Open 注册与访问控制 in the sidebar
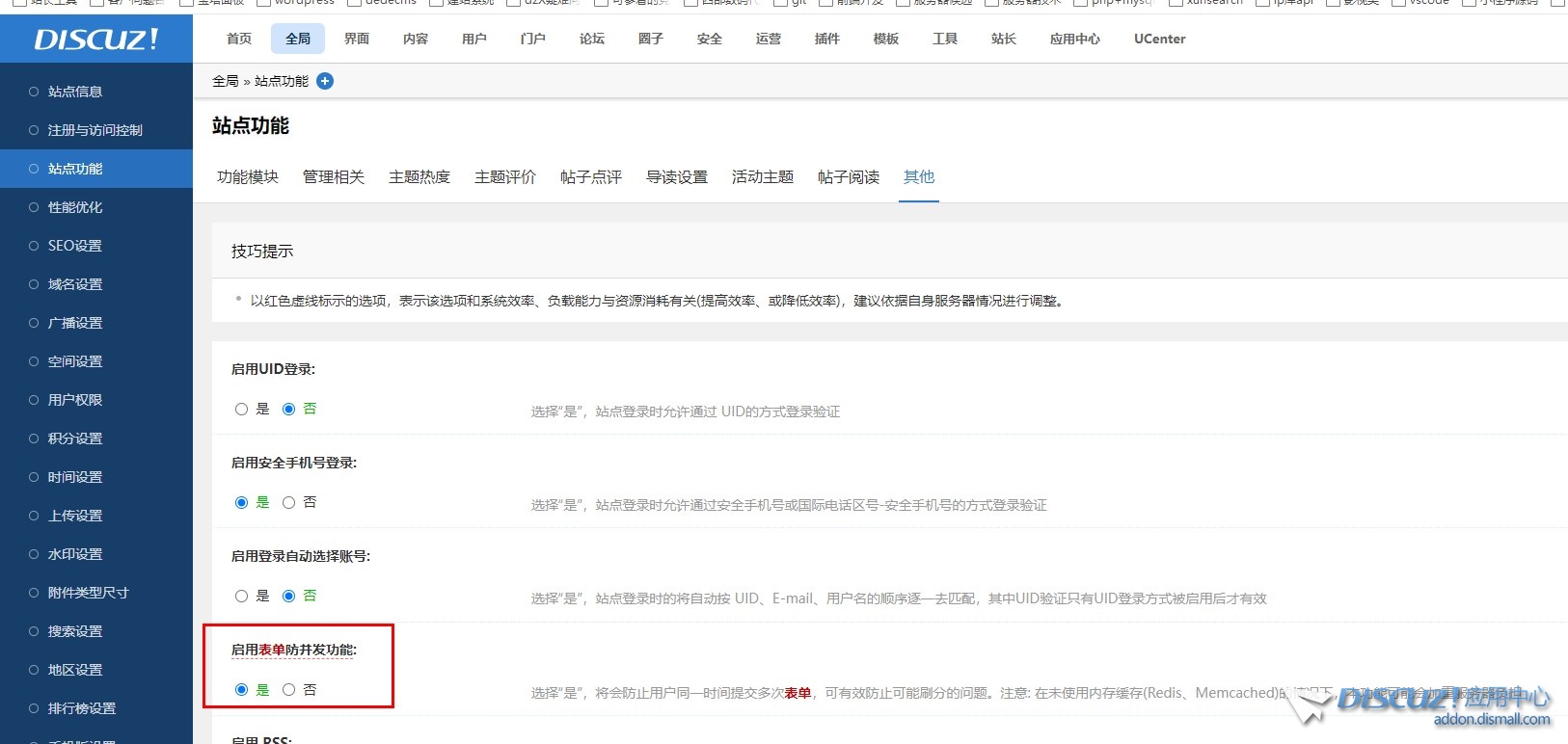Screen dimensions: 1568x744 [x=95, y=130]
